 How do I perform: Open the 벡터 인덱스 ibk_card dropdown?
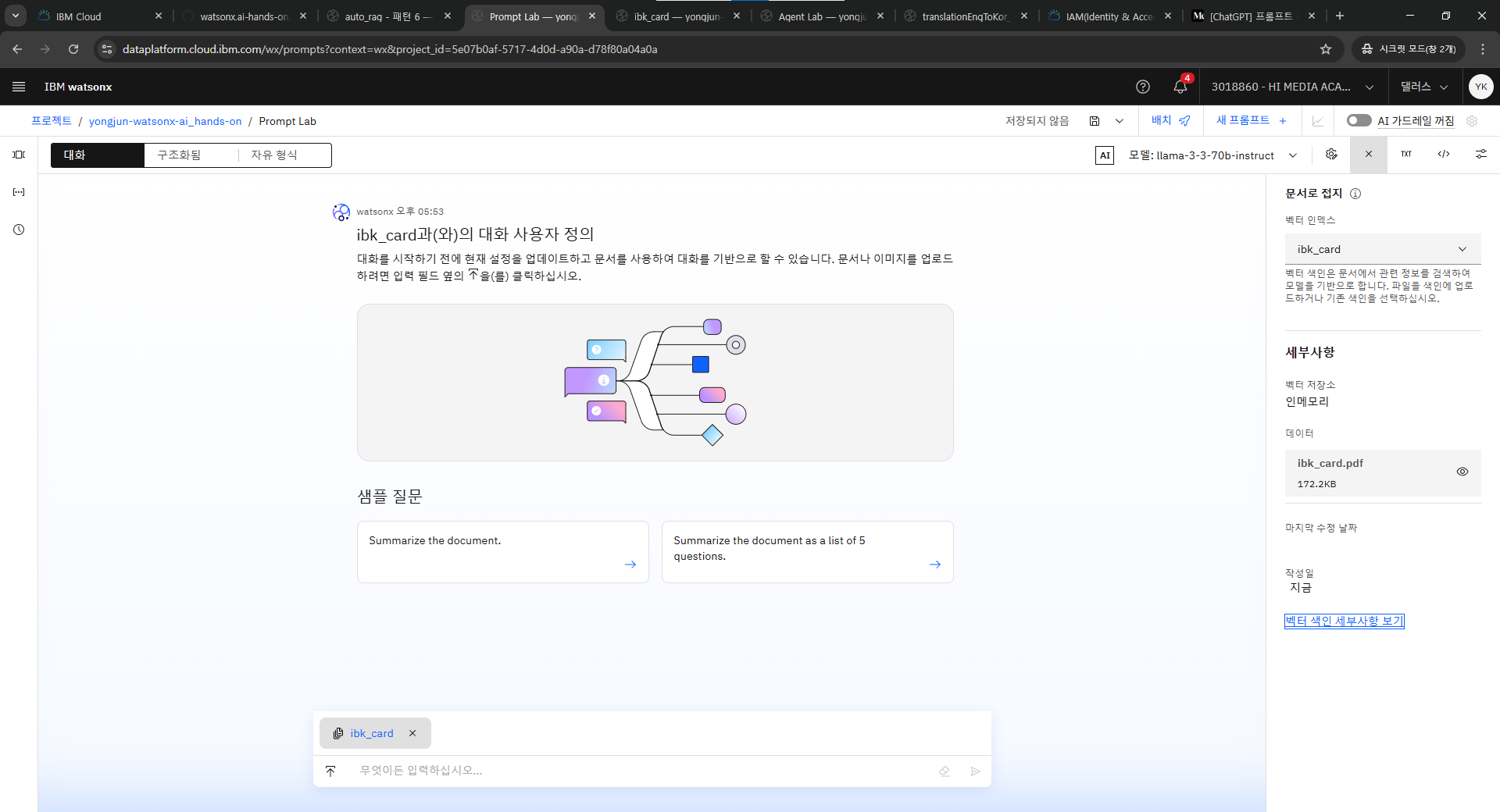point(1383,249)
